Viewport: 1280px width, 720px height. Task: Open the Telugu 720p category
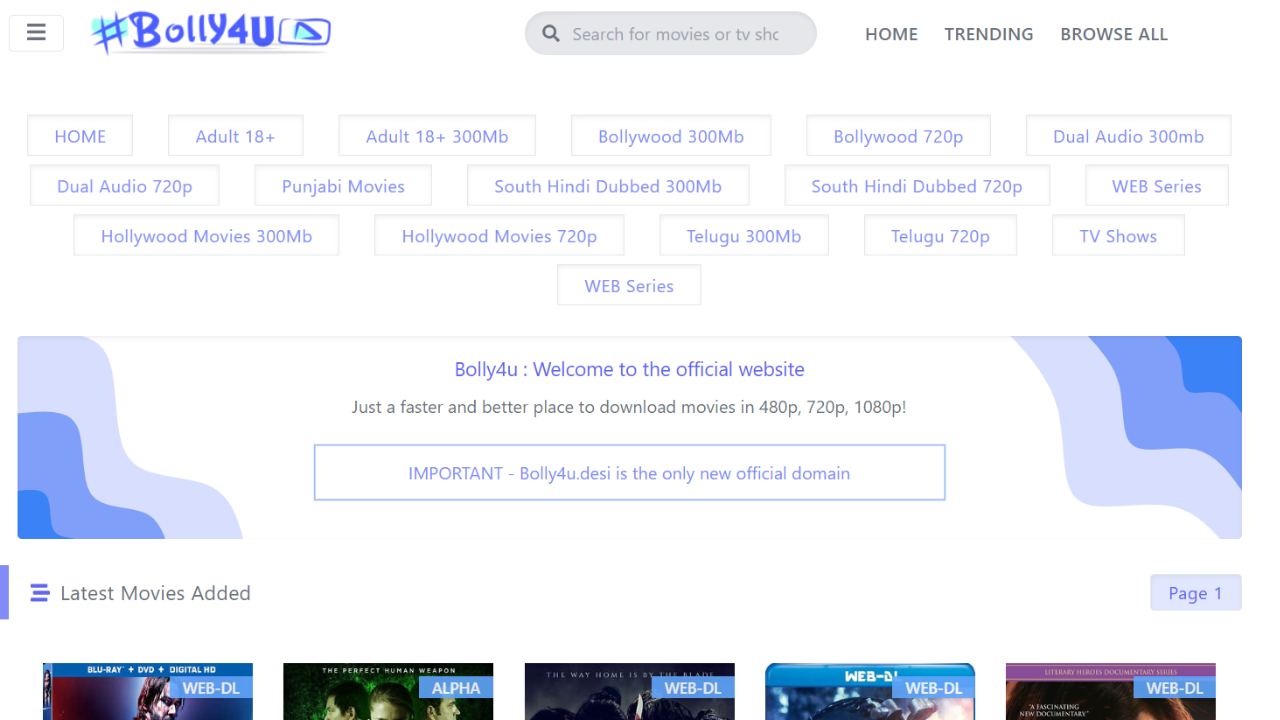(x=940, y=236)
